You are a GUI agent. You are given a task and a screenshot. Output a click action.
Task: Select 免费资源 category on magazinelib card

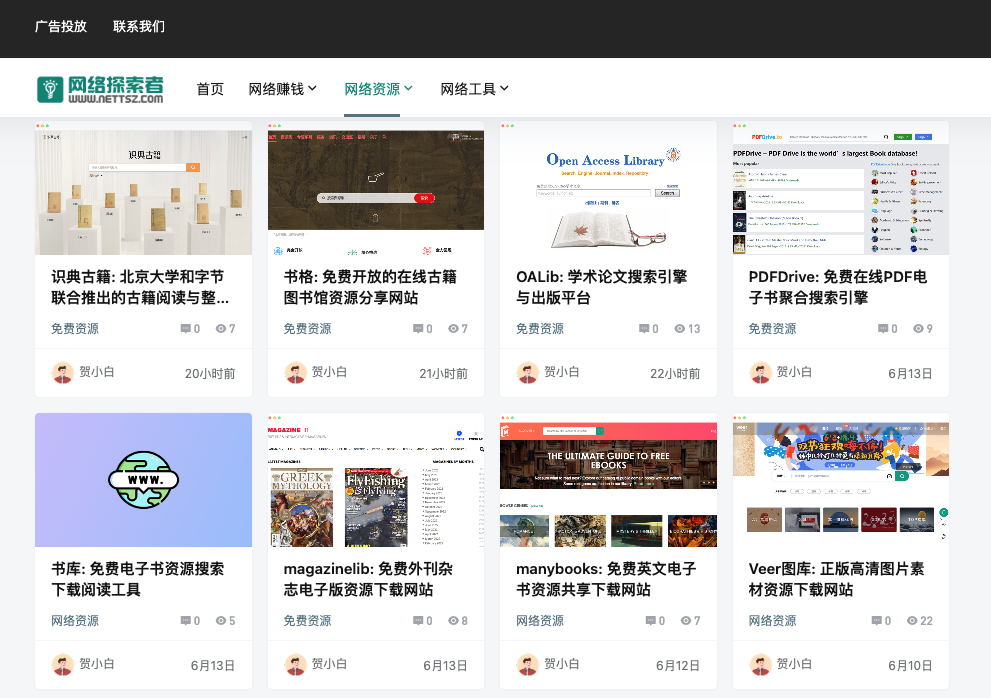pyautogui.click(x=308, y=621)
